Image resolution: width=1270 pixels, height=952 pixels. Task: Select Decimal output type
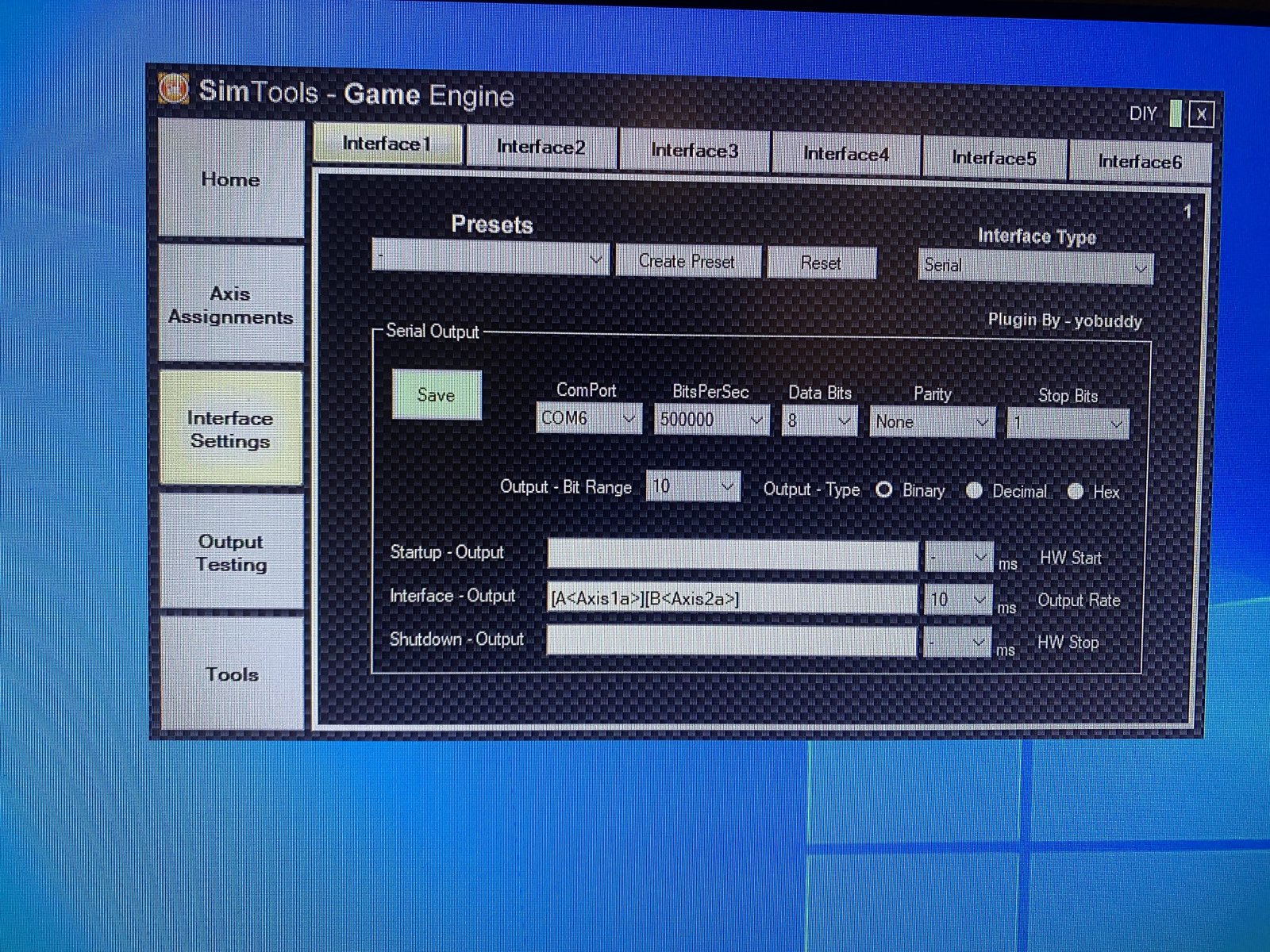tap(974, 490)
